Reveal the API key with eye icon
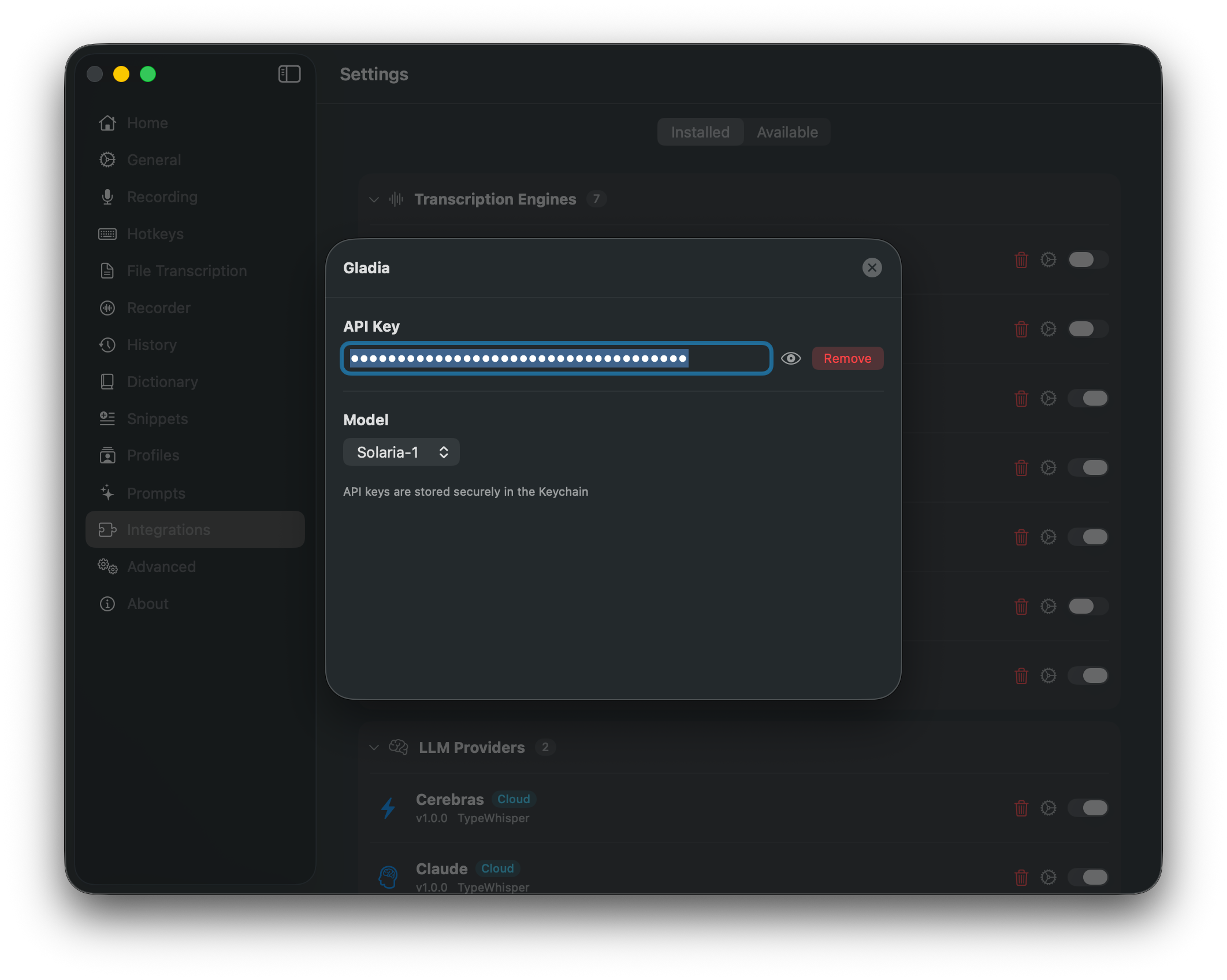Screen dimensions: 1227x980 [x=790, y=358]
